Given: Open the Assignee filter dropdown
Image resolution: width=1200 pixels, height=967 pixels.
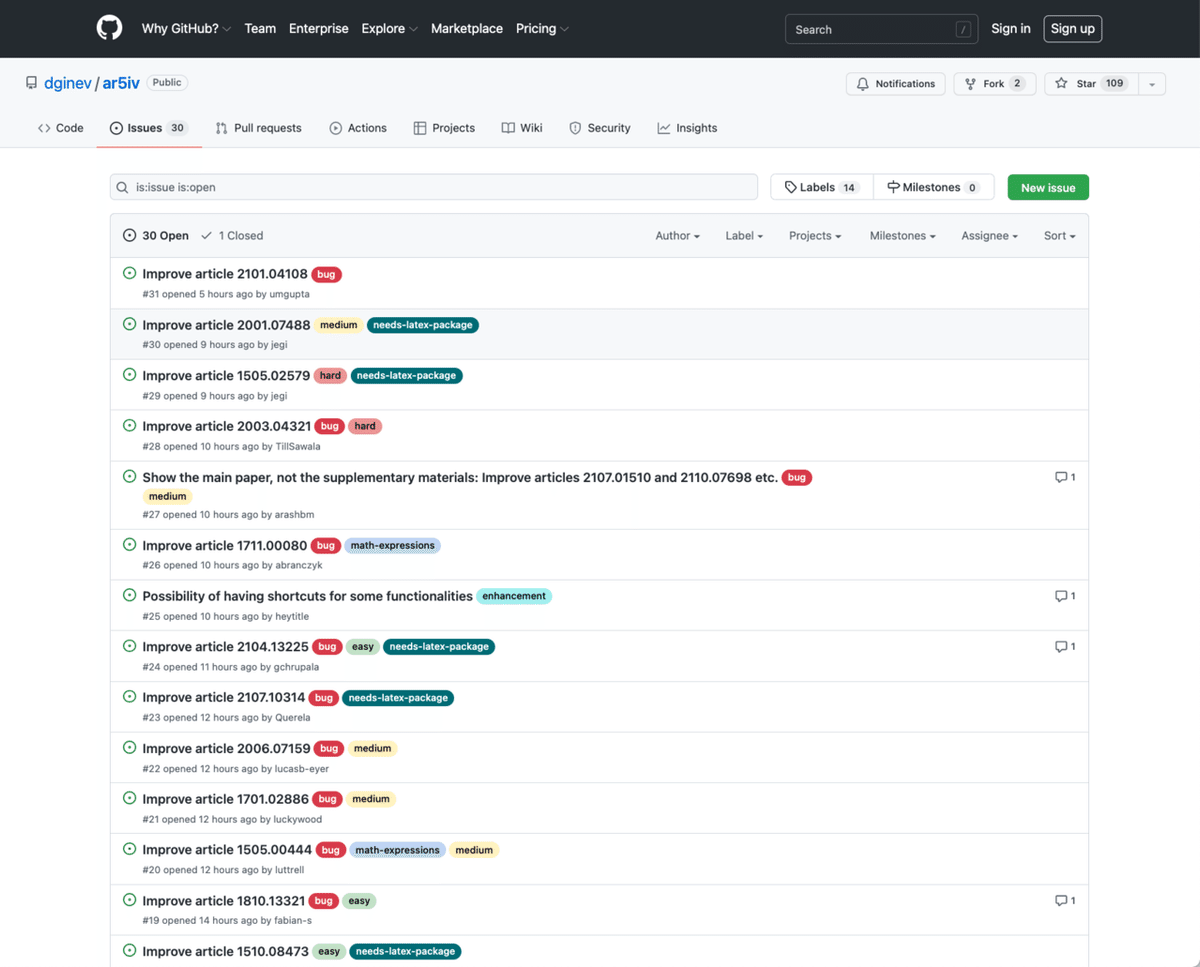Looking at the screenshot, I should point(989,236).
